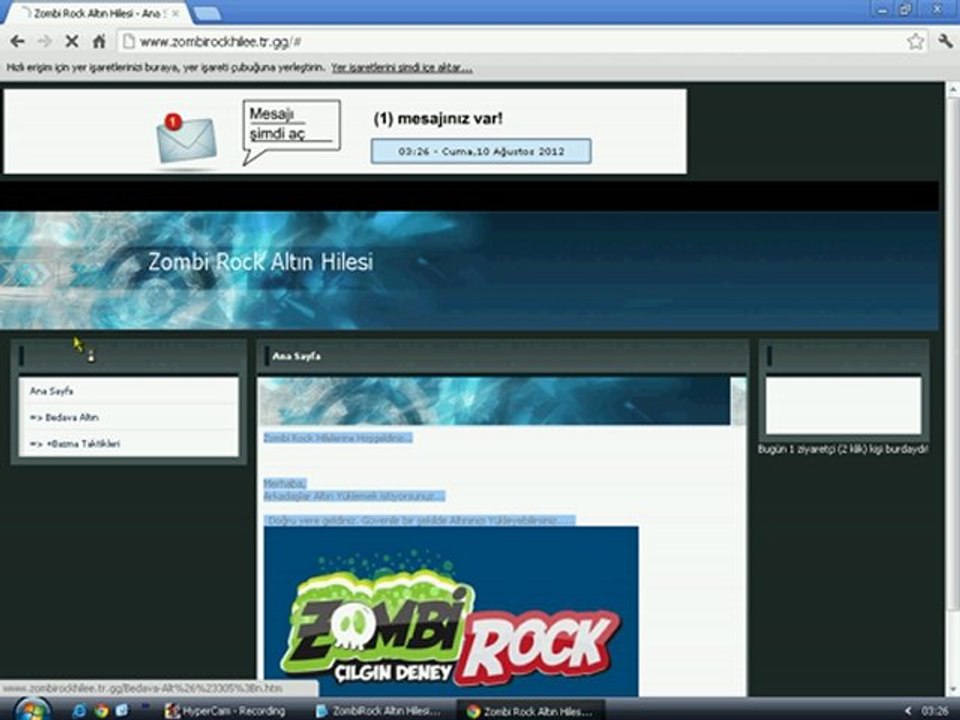Click the show desktop quick launch icon
Viewport: 960px width, 720px height.
pos(122,710)
